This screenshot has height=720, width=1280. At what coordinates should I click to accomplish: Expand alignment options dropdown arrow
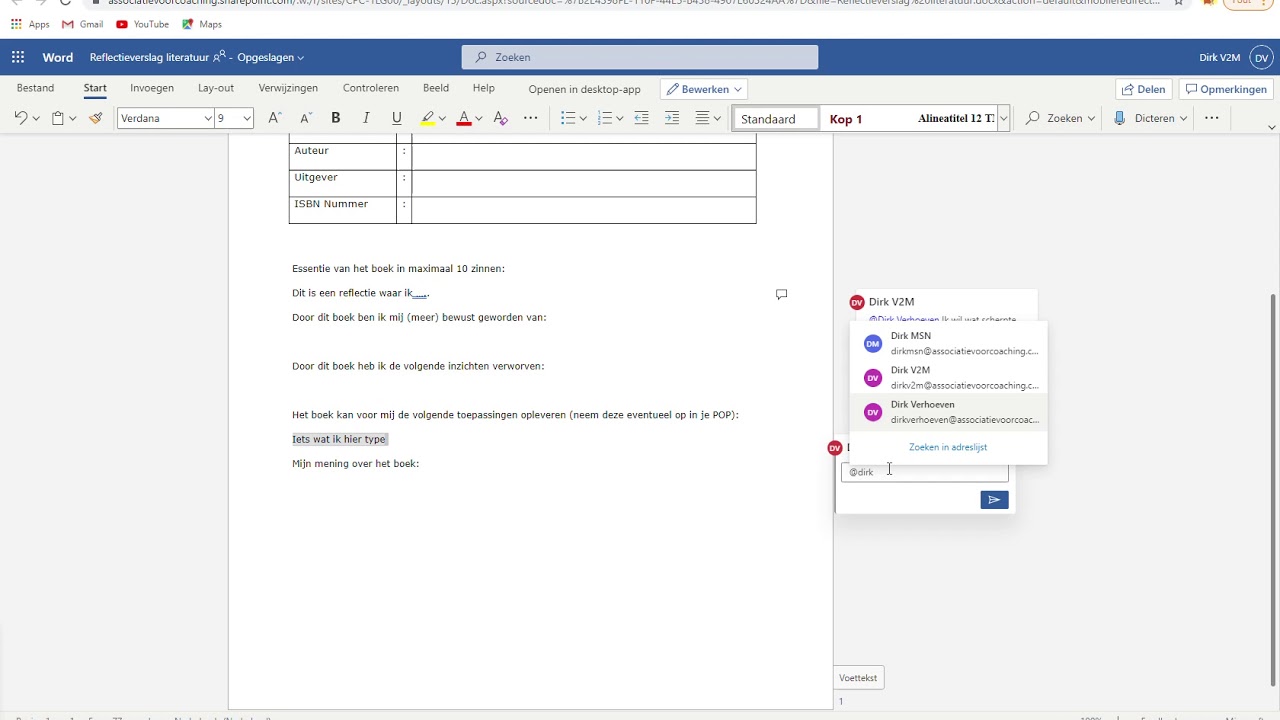click(x=718, y=119)
